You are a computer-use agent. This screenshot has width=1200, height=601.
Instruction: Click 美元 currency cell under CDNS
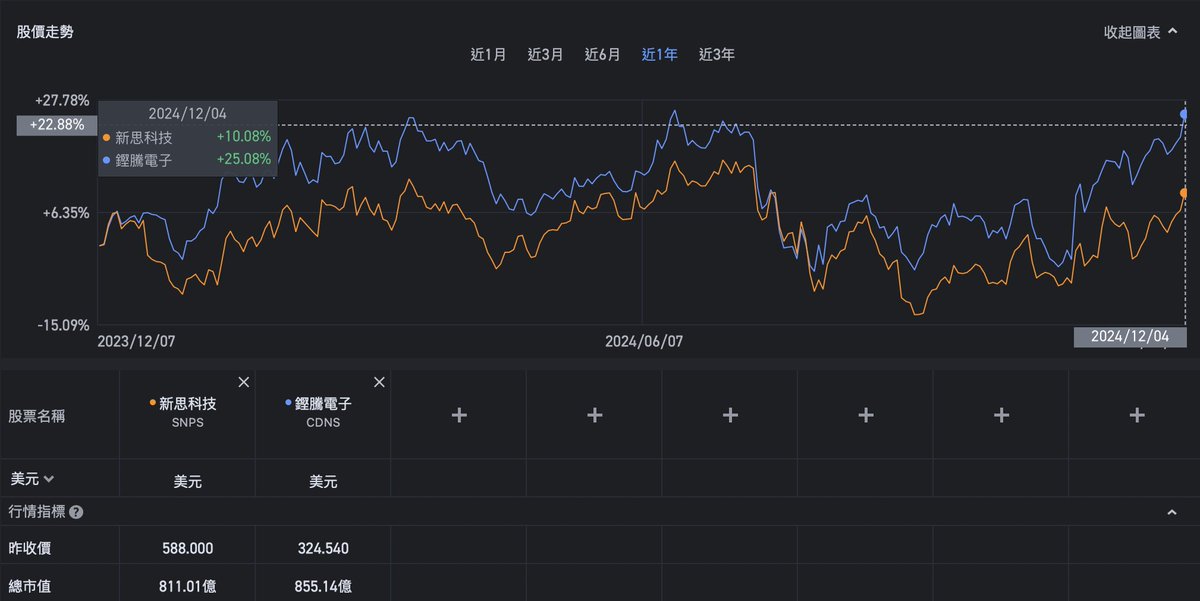click(323, 482)
